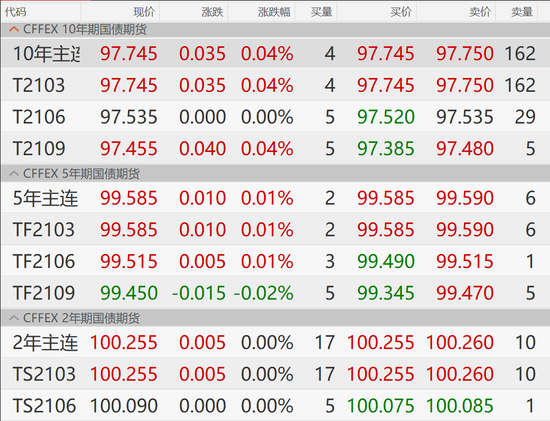The height and width of the screenshot is (421, 550).
Task: Click TS2106 current price 100.090
Action: [x=123, y=406]
